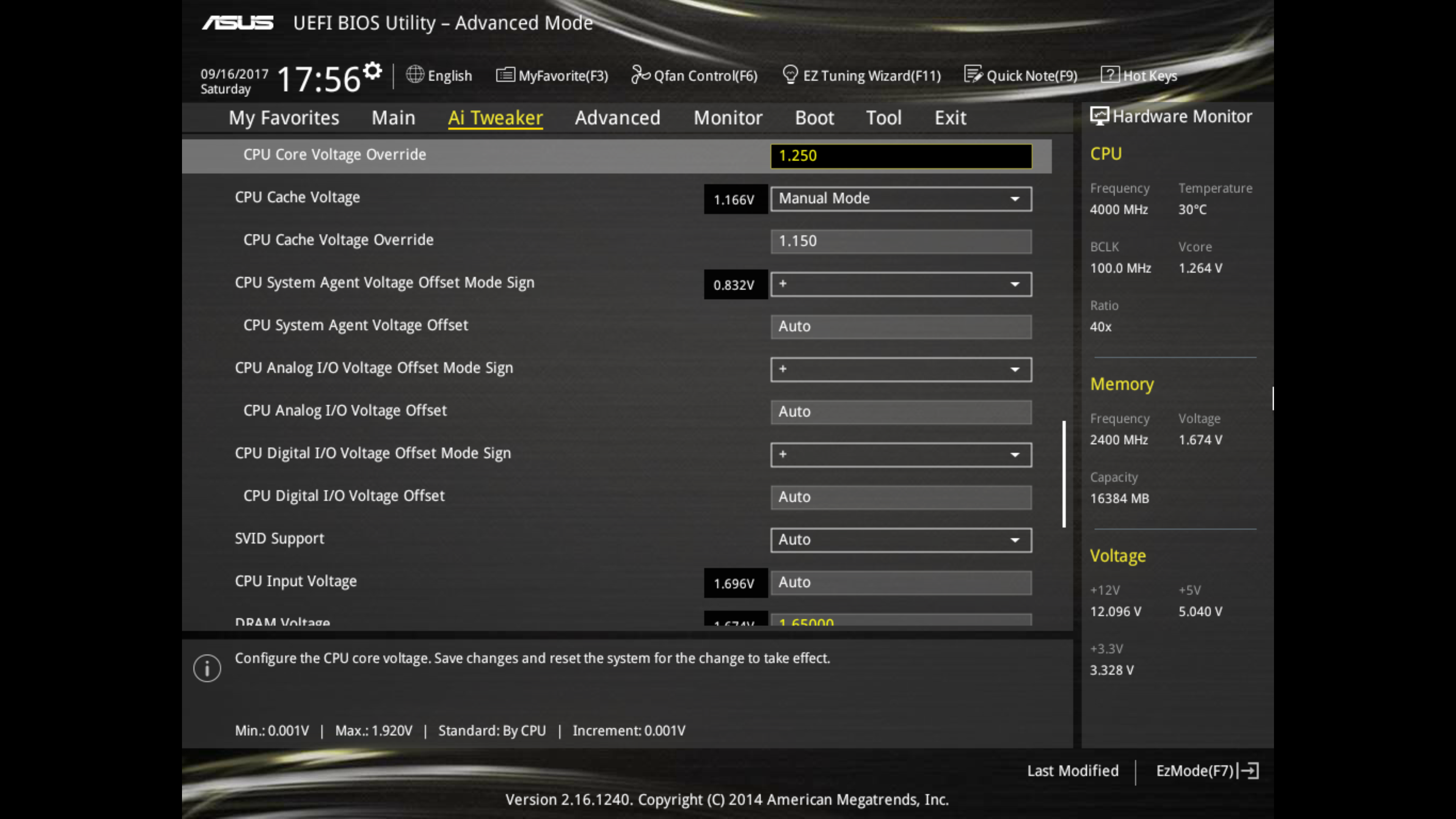Click the CPU Input Voltage Auto field
The width and height of the screenshot is (1456, 819).
901,583
